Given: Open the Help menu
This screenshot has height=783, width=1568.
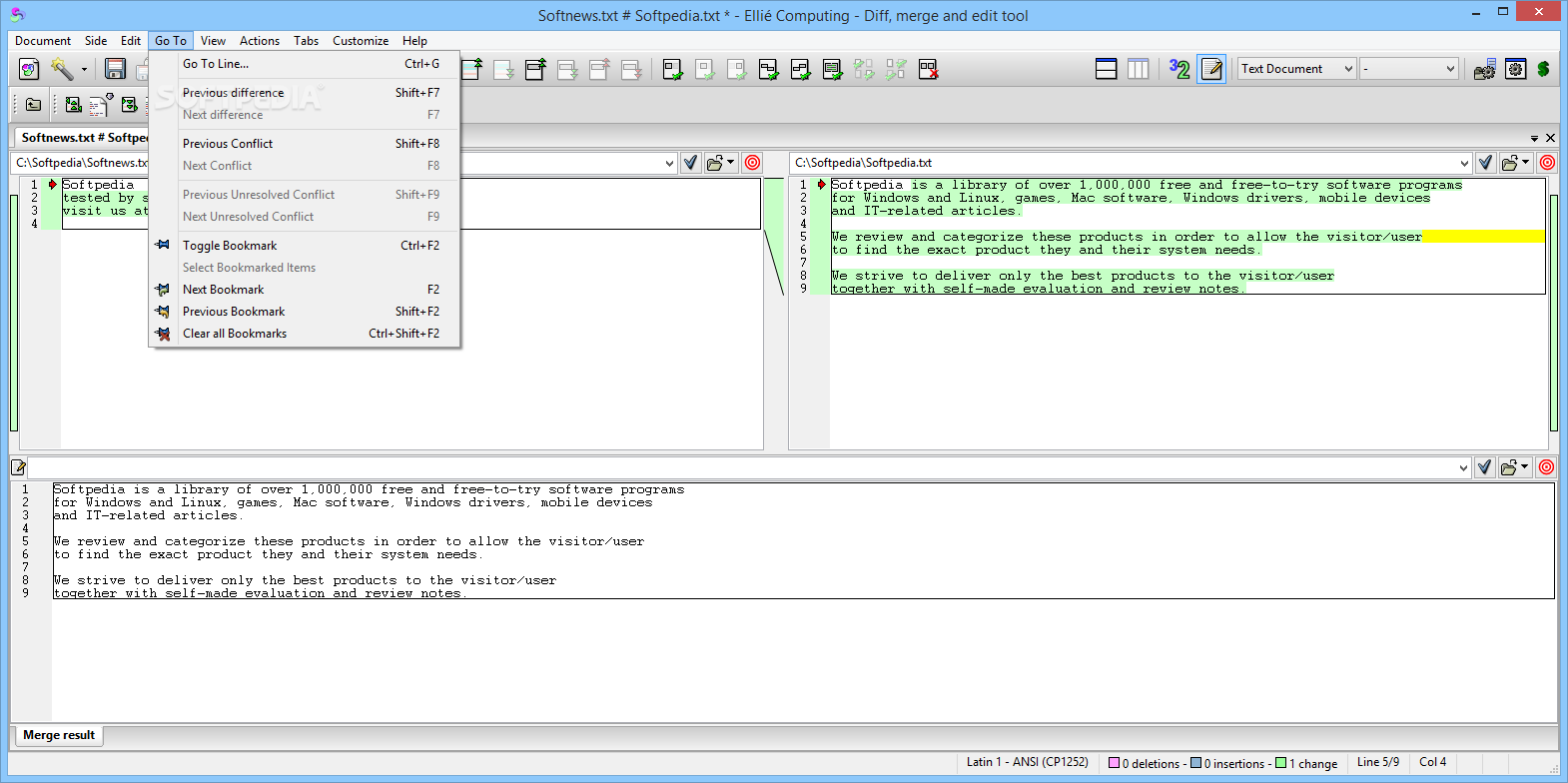Looking at the screenshot, I should click(x=415, y=41).
